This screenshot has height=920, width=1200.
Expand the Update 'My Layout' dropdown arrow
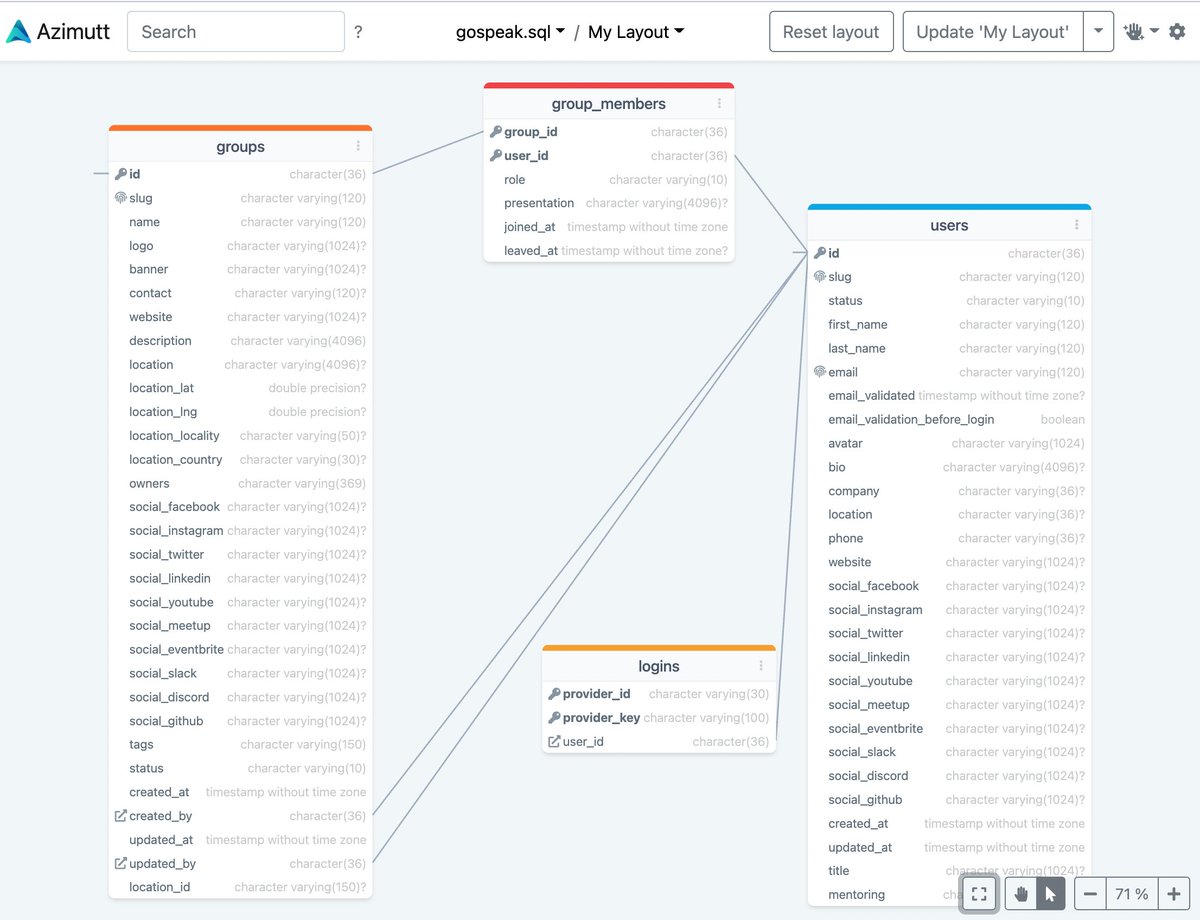coord(1098,31)
